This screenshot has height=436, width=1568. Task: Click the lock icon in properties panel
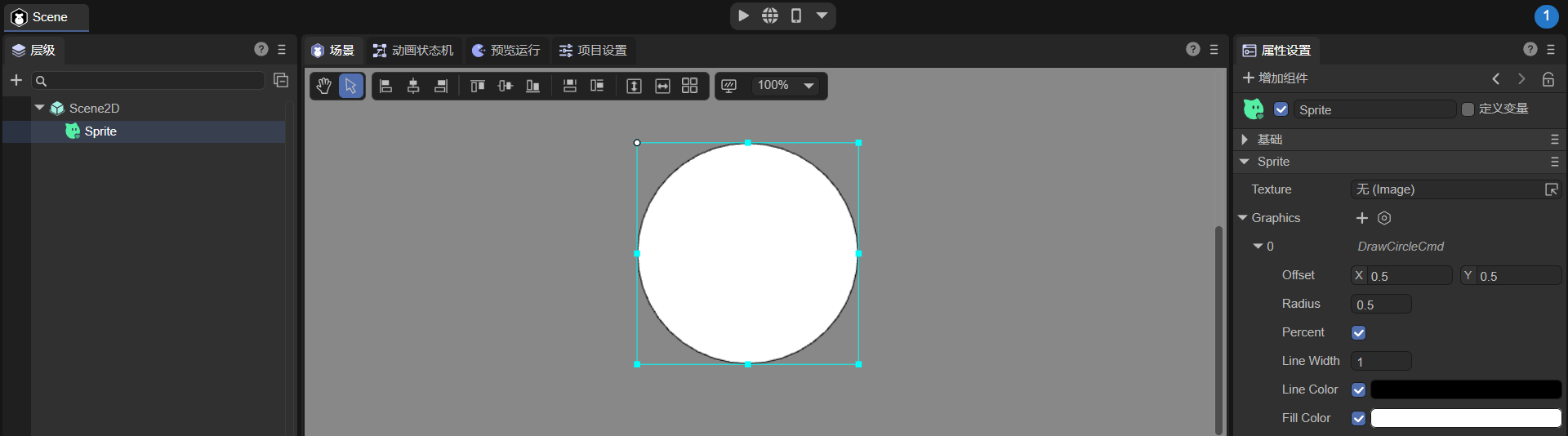pos(1548,79)
